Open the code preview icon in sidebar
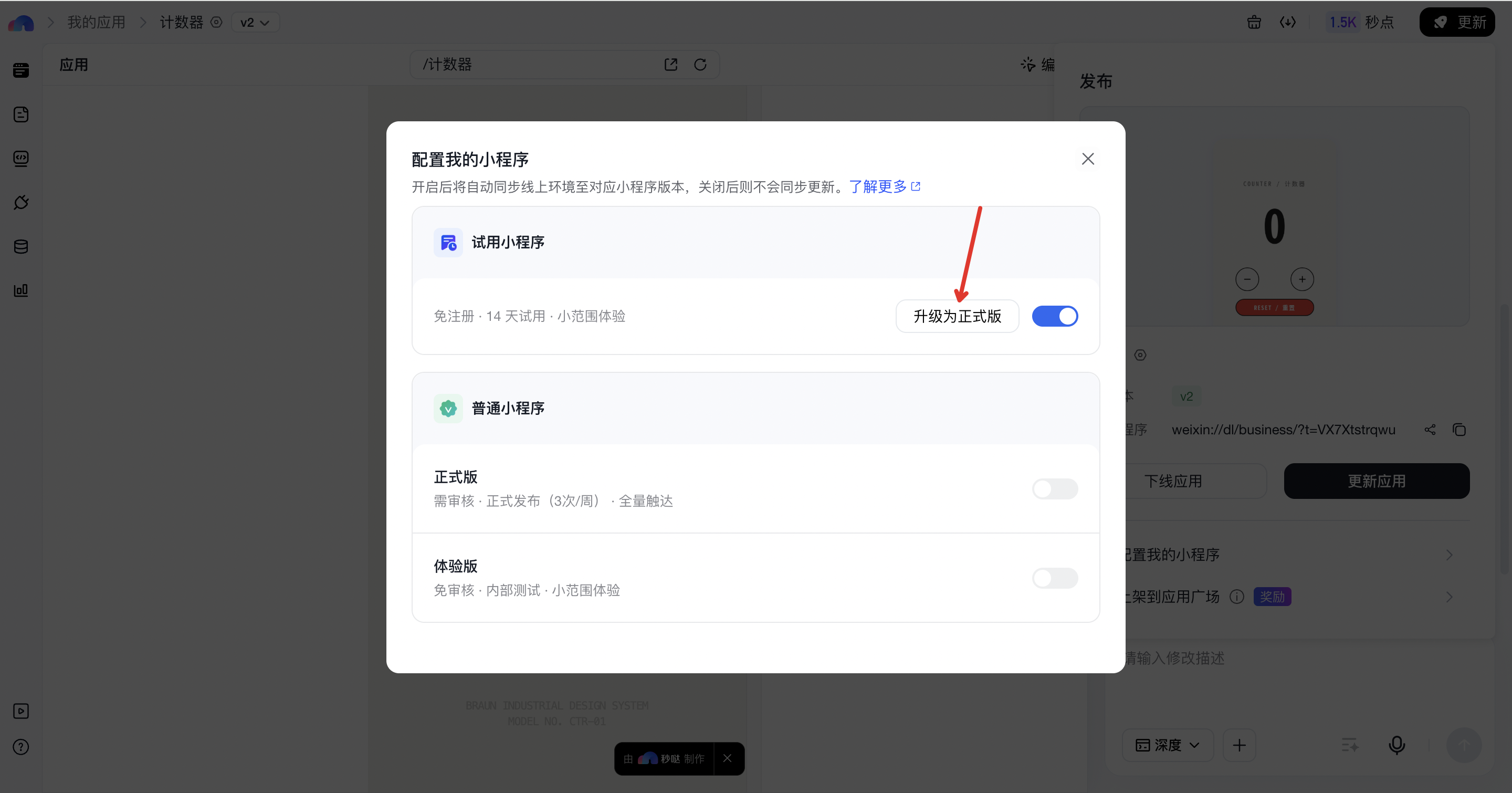Viewport: 1512px width, 793px height. click(21, 159)
